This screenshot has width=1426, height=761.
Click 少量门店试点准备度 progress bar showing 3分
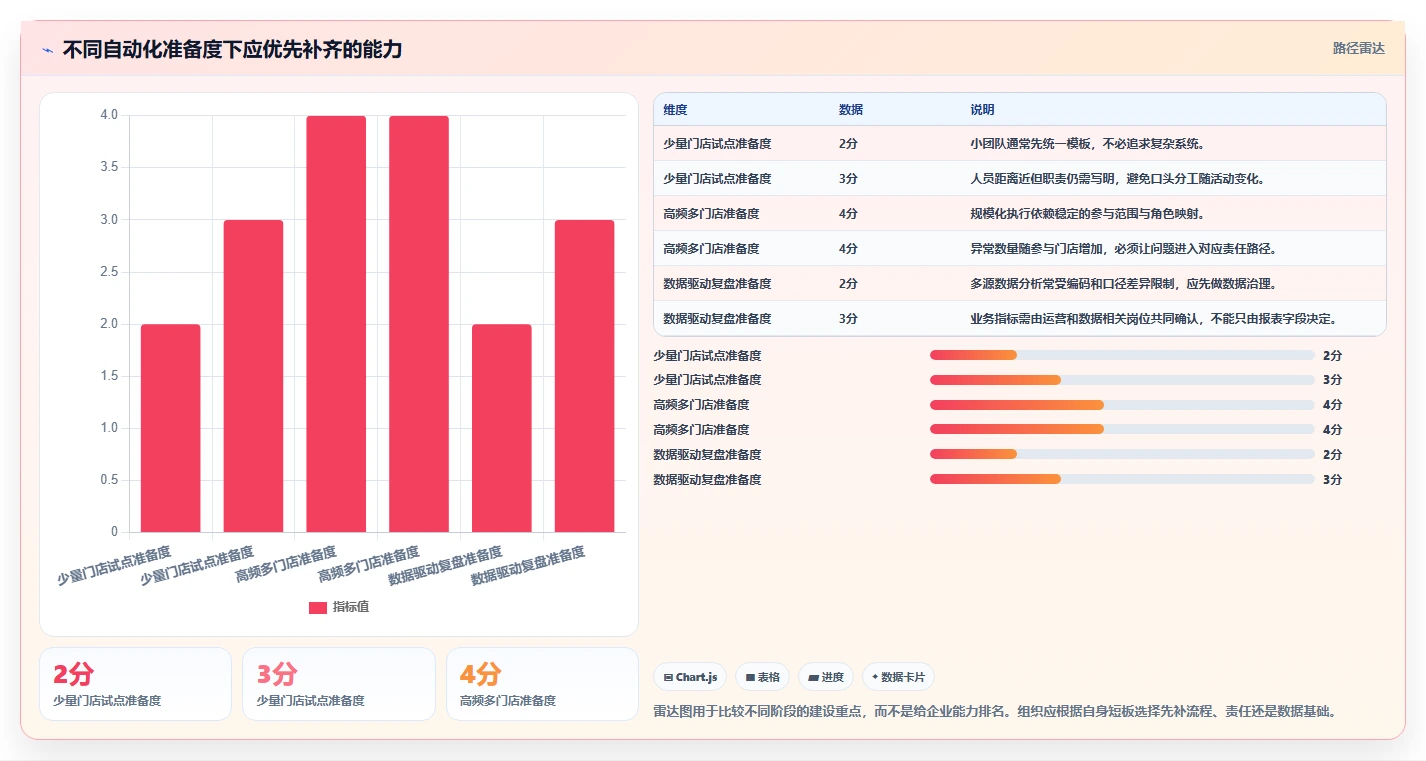(1122, 380)
